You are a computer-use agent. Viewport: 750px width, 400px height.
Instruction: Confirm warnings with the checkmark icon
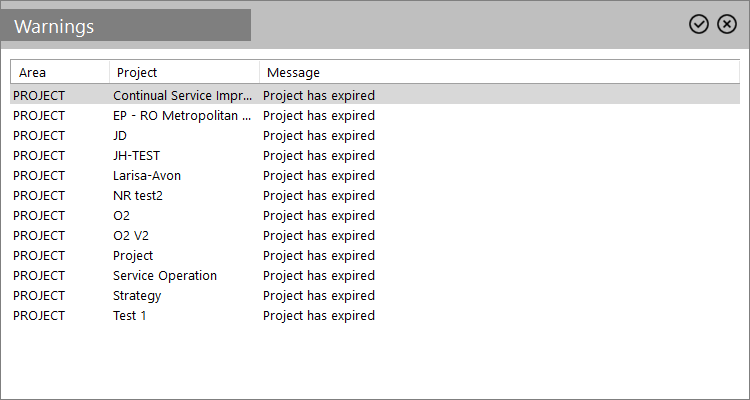click(x=698, y=24)
